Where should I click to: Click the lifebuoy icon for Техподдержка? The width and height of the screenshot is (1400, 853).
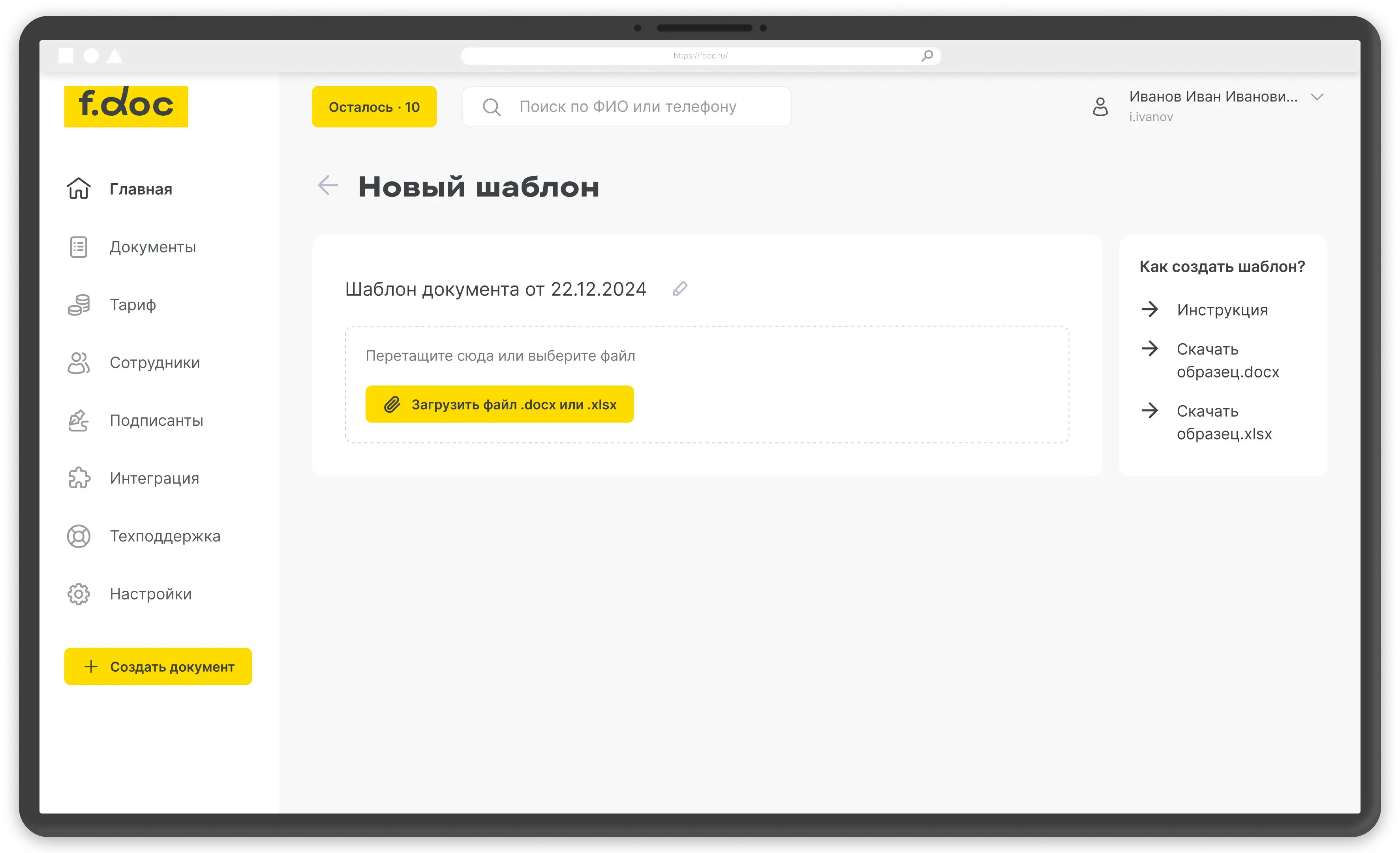(x=79, y=536)
